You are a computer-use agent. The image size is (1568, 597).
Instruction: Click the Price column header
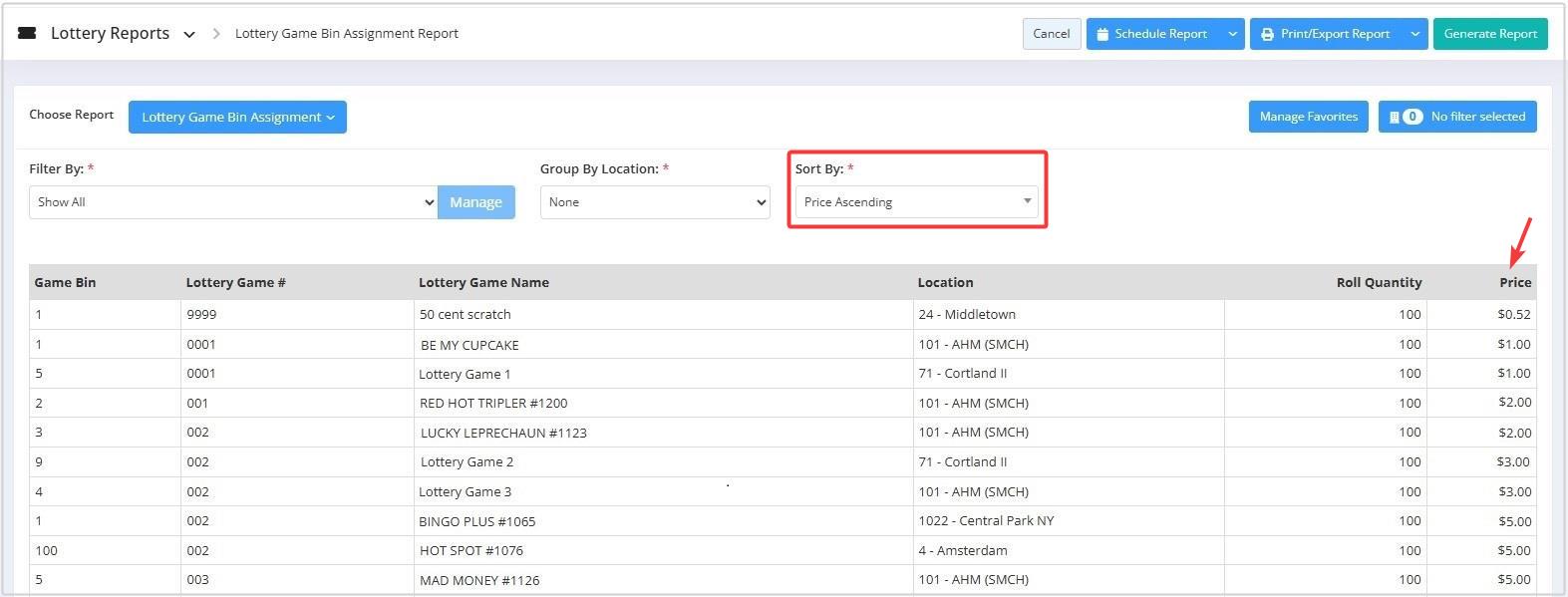(1515, 283)
